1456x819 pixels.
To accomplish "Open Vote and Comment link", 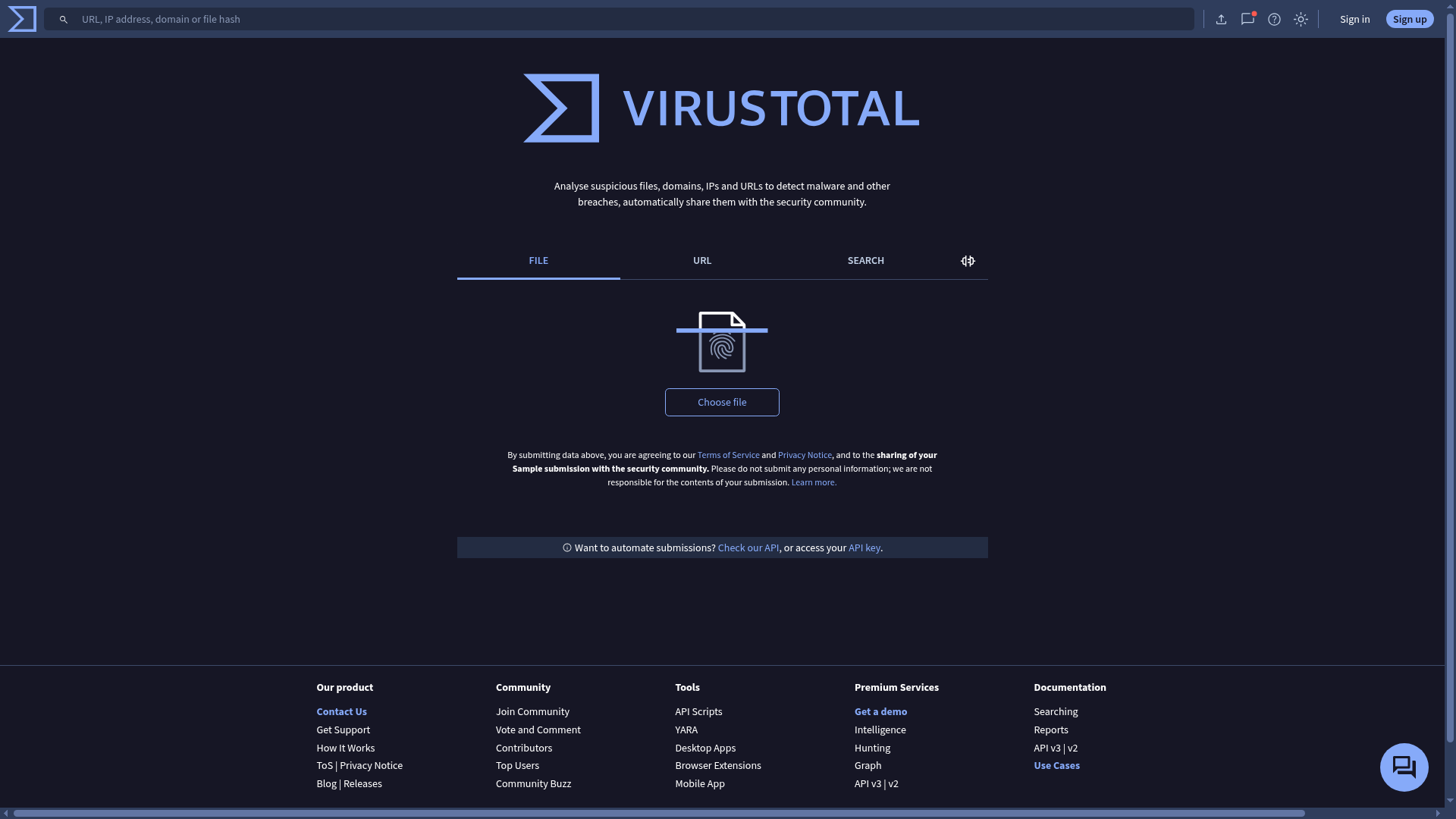I will 538,730.
